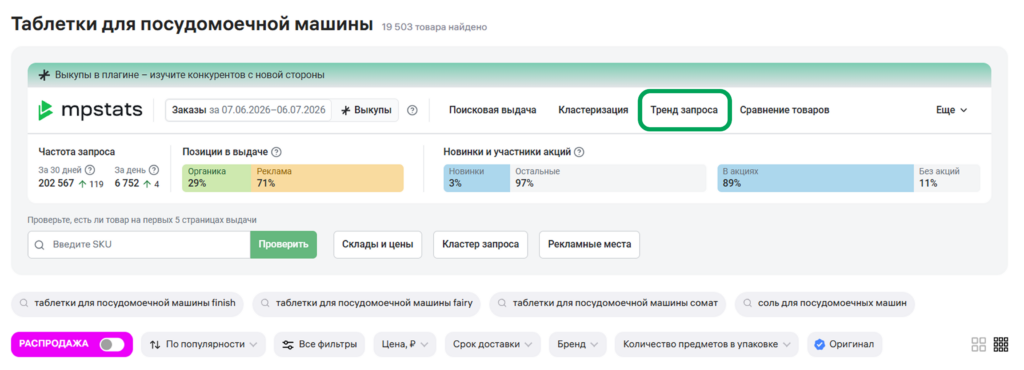Click the mpstats logo

(x=90, y=110)
